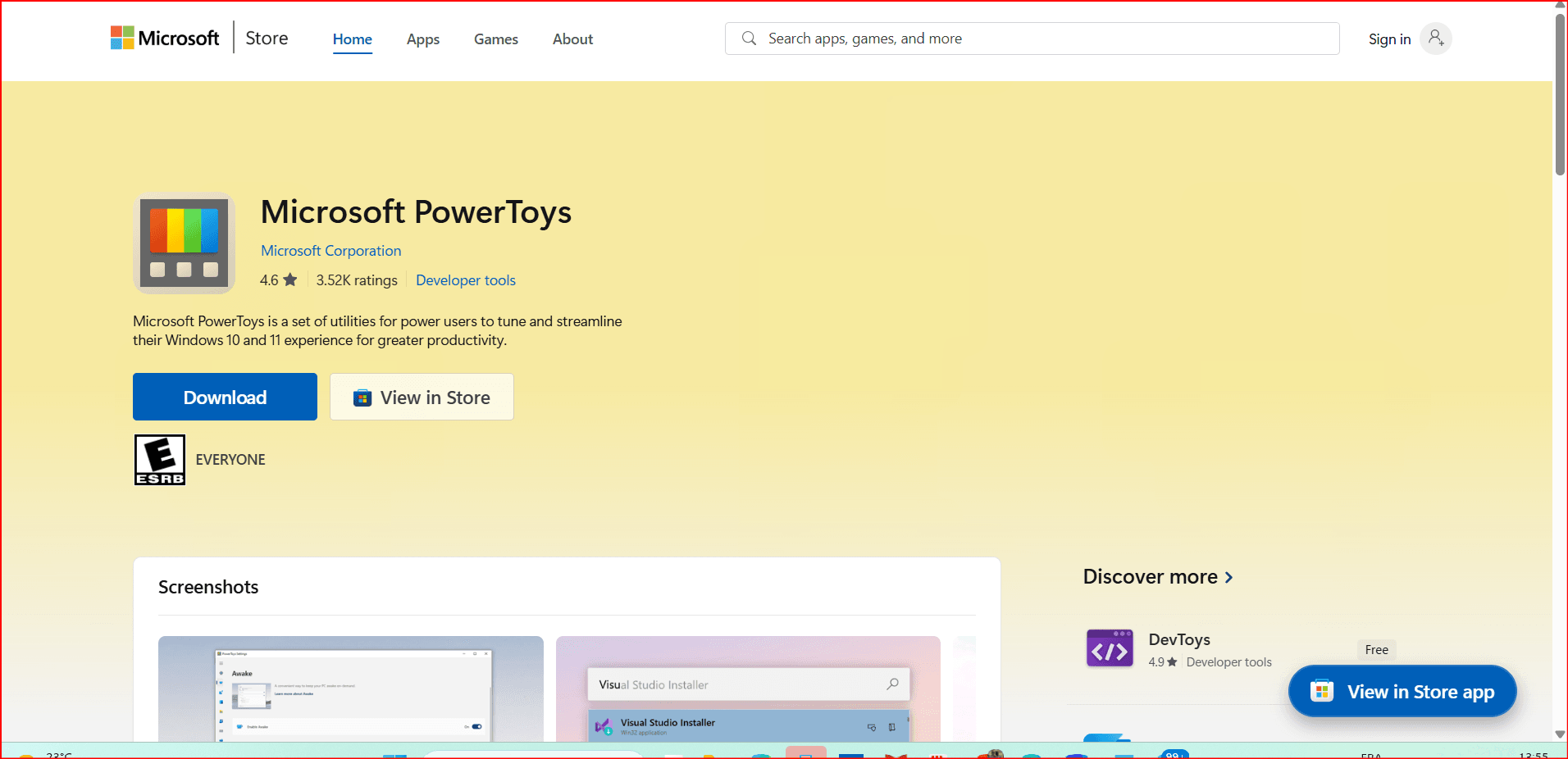Click the View in Store button
Image resolution: width=1568 pixels, height=759 pixels.
(x=422, y=398)
